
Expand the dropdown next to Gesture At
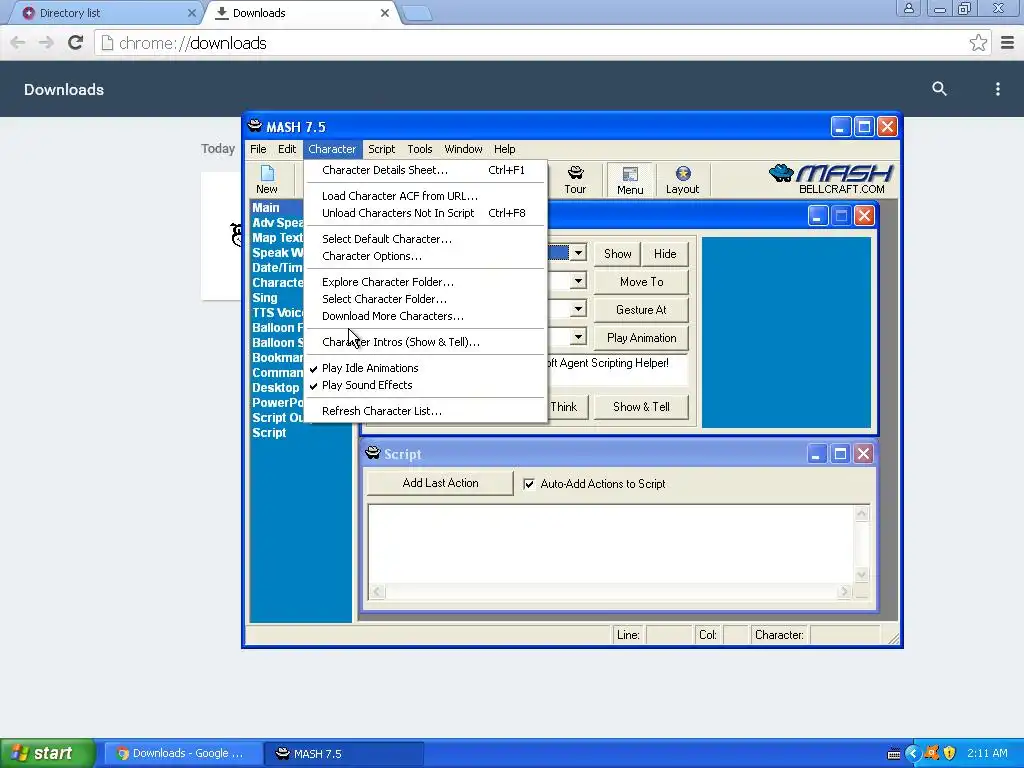click(x=578, y=309)
